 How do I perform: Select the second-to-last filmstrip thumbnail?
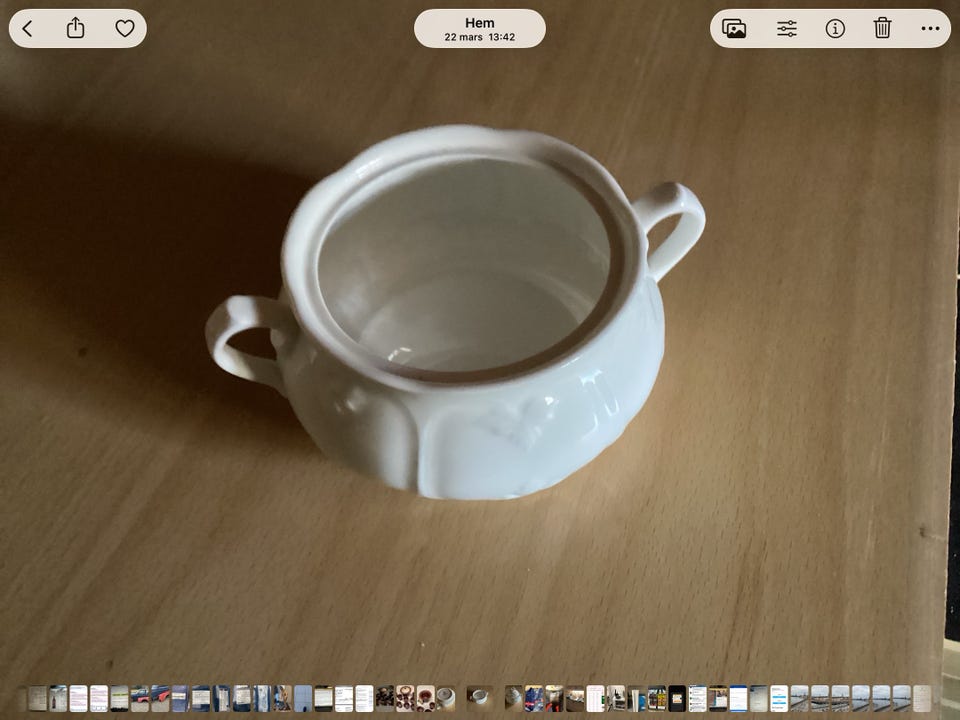901,698
